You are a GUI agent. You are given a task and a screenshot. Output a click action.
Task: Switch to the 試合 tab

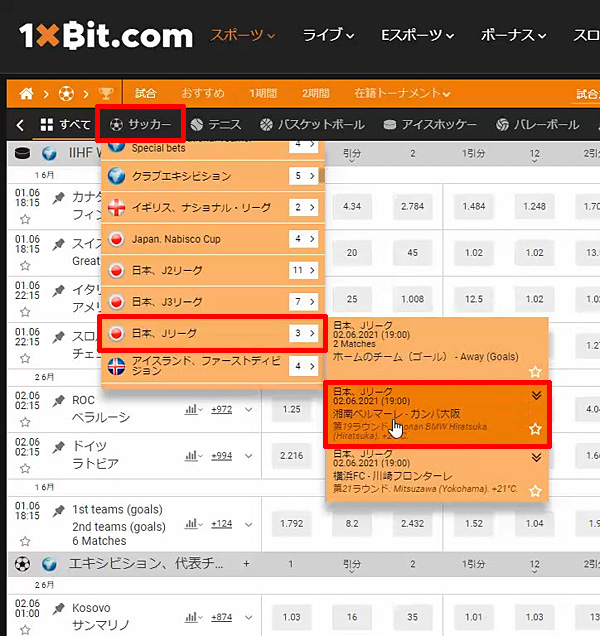point(145,94)
